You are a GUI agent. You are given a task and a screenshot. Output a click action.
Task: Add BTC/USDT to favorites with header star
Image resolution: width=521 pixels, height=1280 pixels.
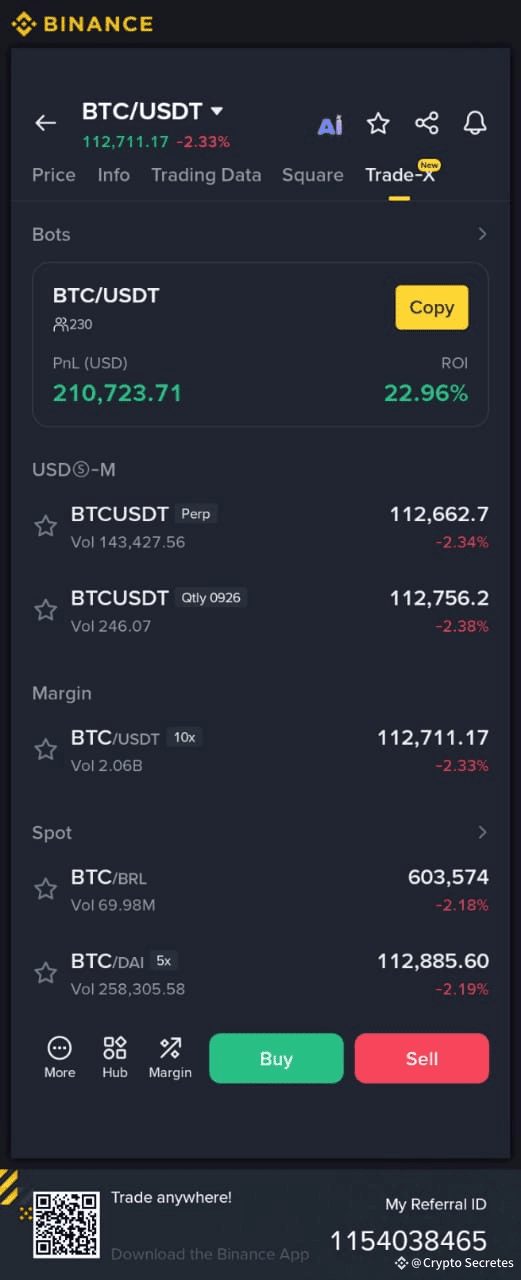378,123
